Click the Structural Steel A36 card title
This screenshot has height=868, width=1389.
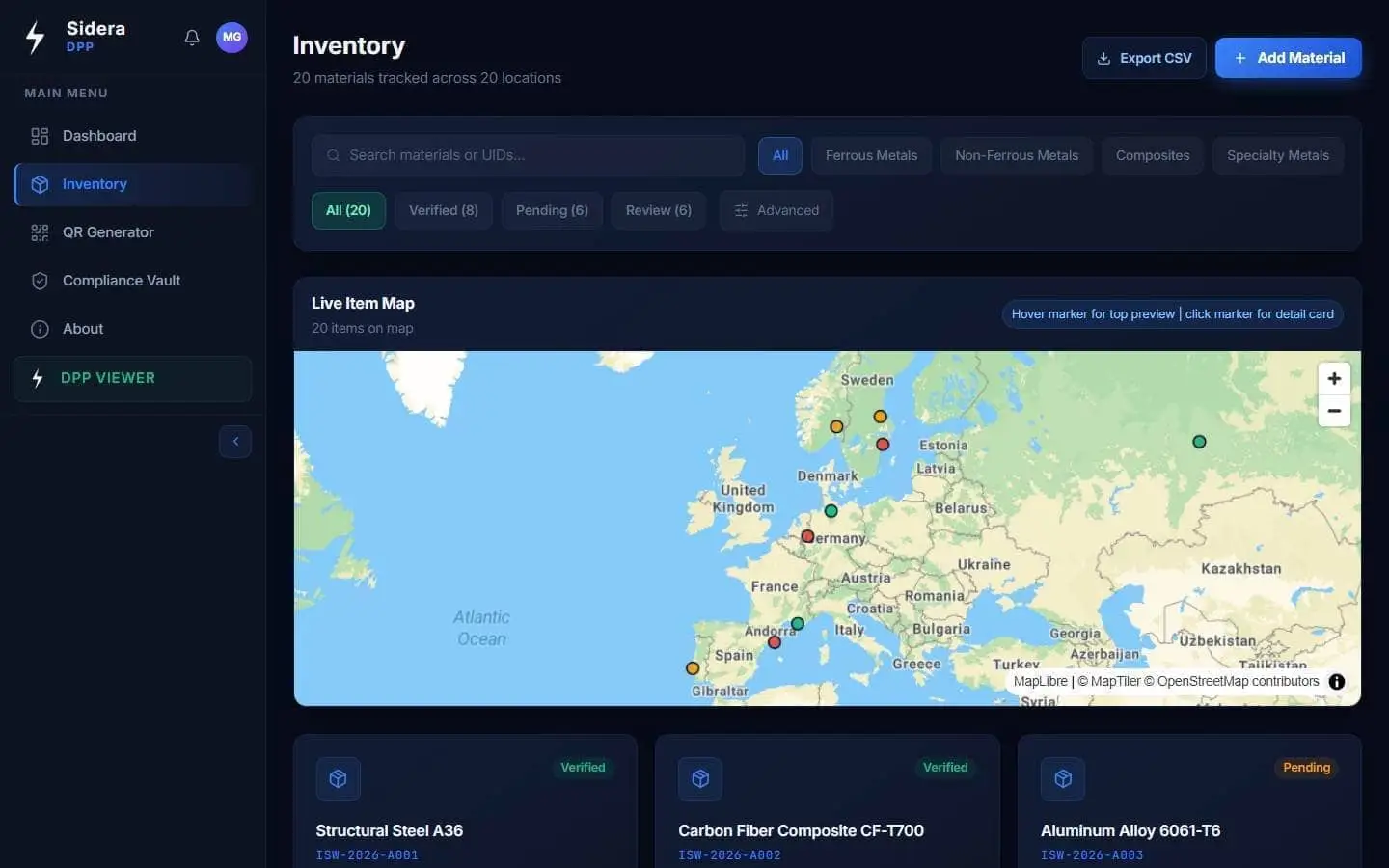pos(390,830)
